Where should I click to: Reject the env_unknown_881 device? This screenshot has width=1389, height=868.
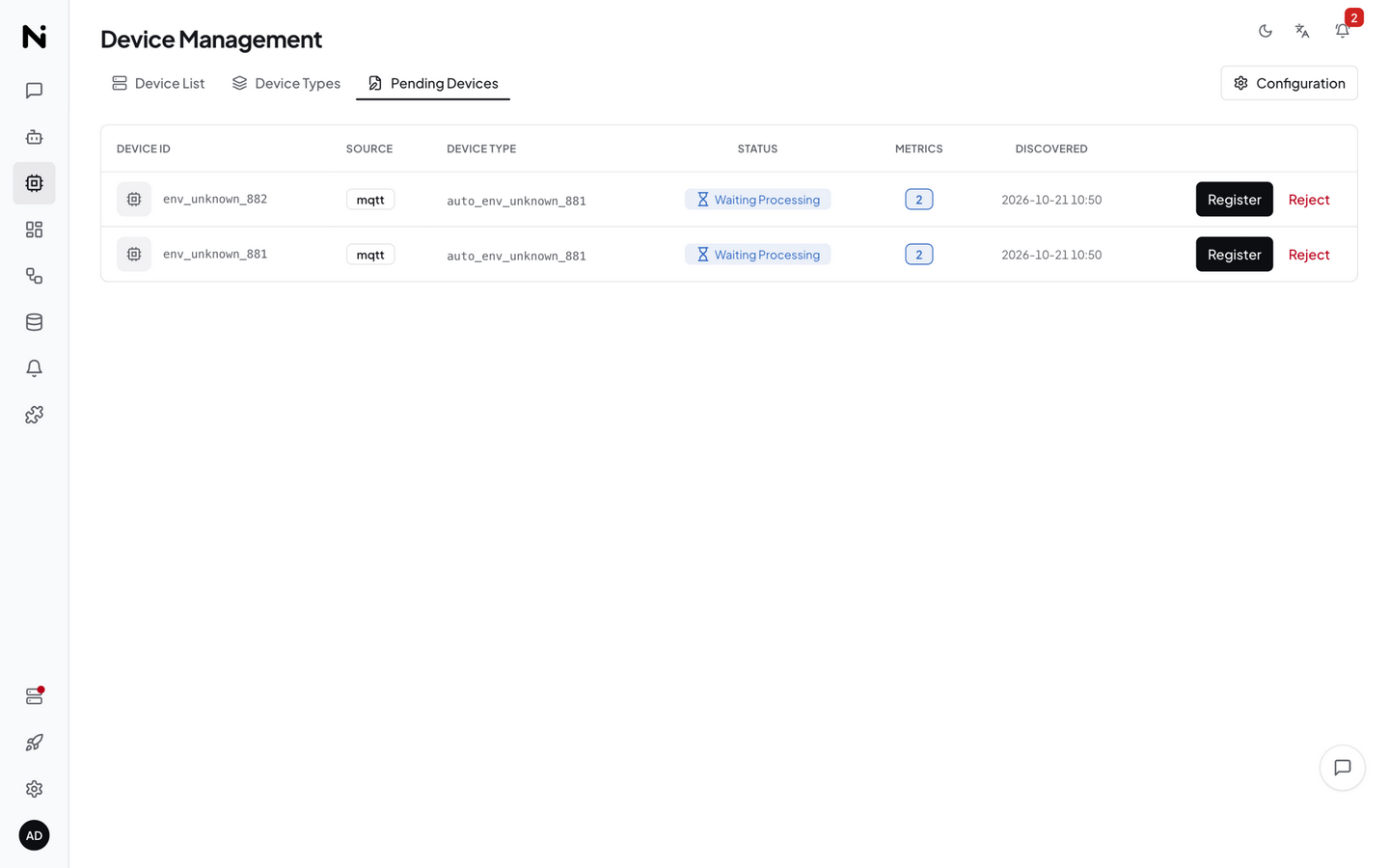tap(1309, 255)
